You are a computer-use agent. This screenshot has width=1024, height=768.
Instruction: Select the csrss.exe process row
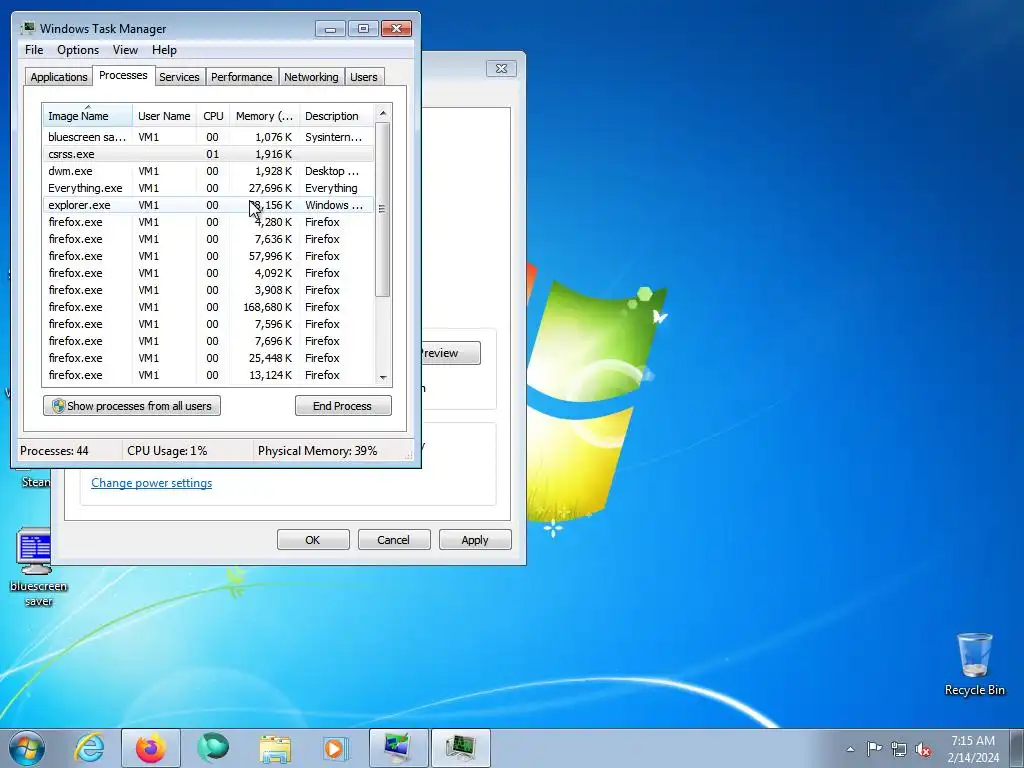[x=209, y=154]
